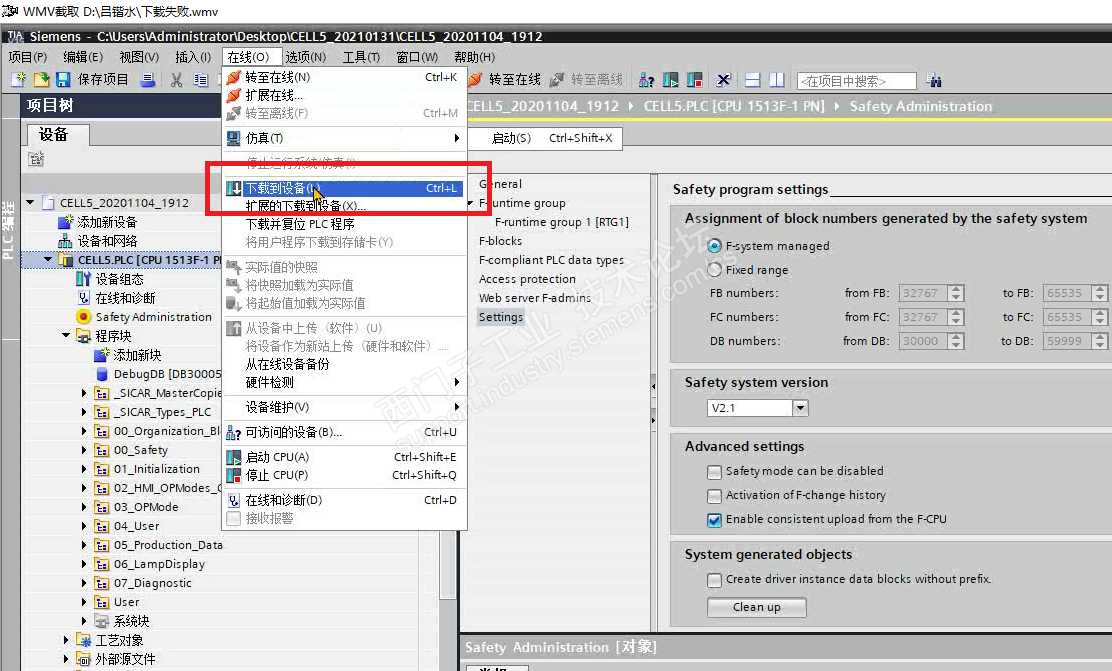Click the split editor vertically icon

pos(777,80)
